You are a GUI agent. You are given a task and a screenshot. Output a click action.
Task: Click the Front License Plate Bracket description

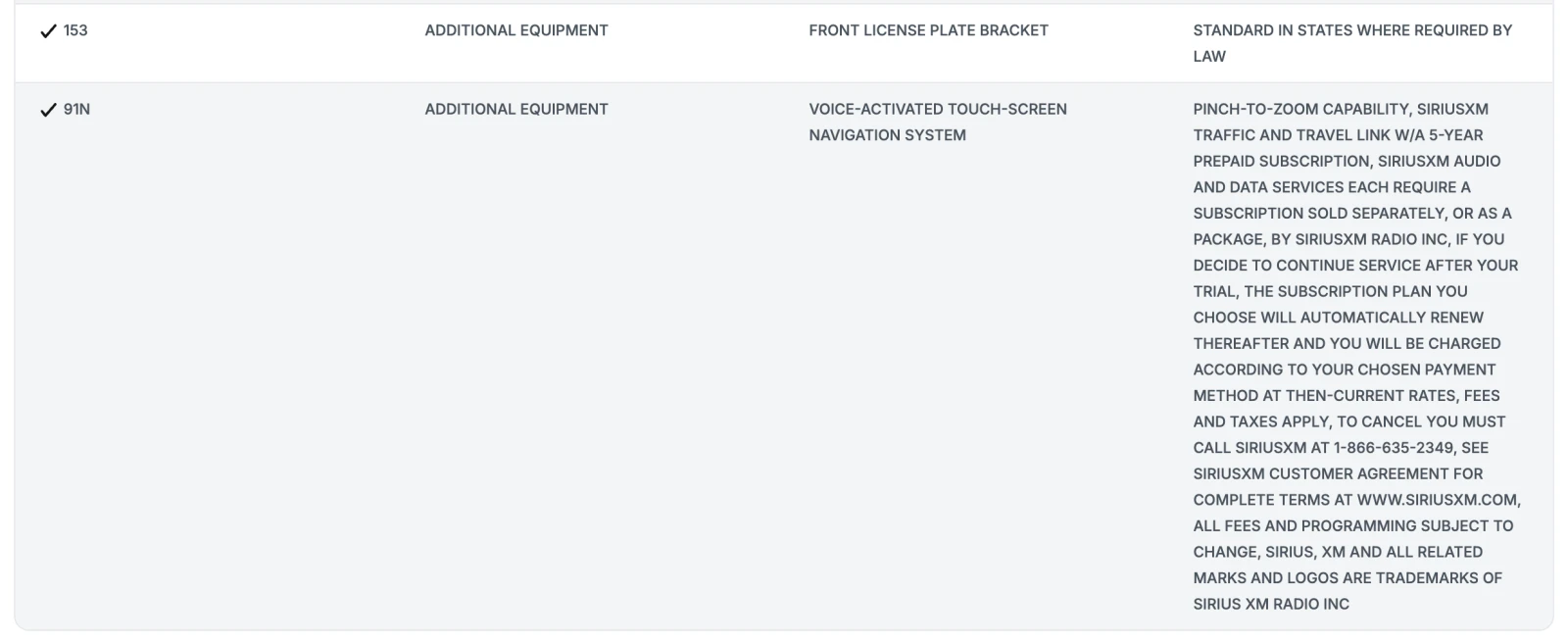(x=928, y=30)
